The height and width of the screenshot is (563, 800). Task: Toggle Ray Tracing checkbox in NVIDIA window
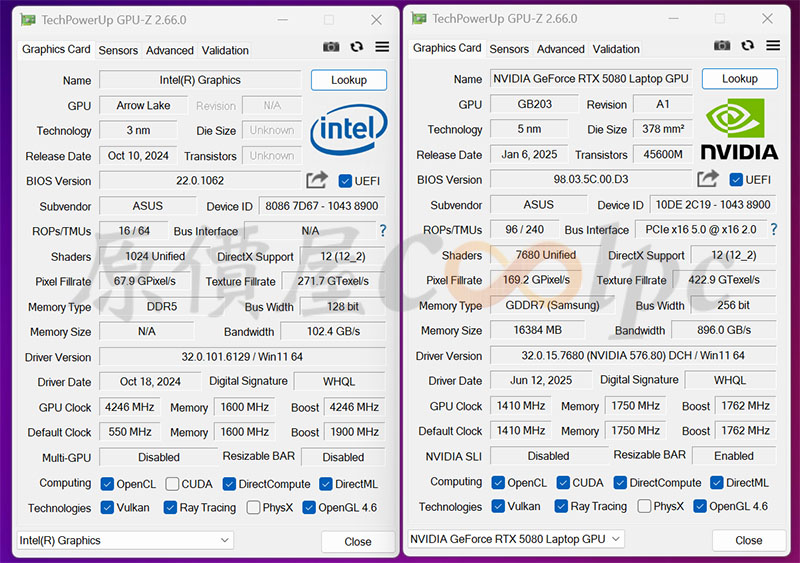pyautogui.click(x=561, y=506)
